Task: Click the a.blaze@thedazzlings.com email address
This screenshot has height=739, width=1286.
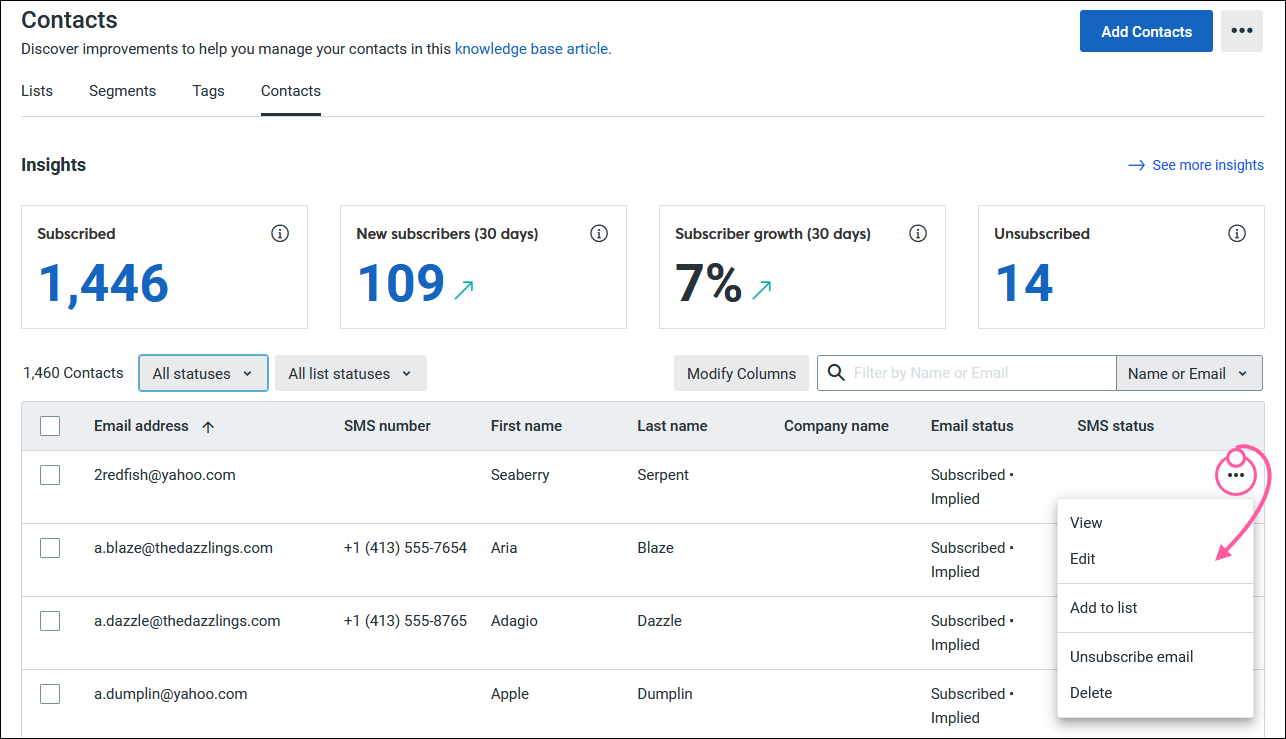Action: point(183,548)
